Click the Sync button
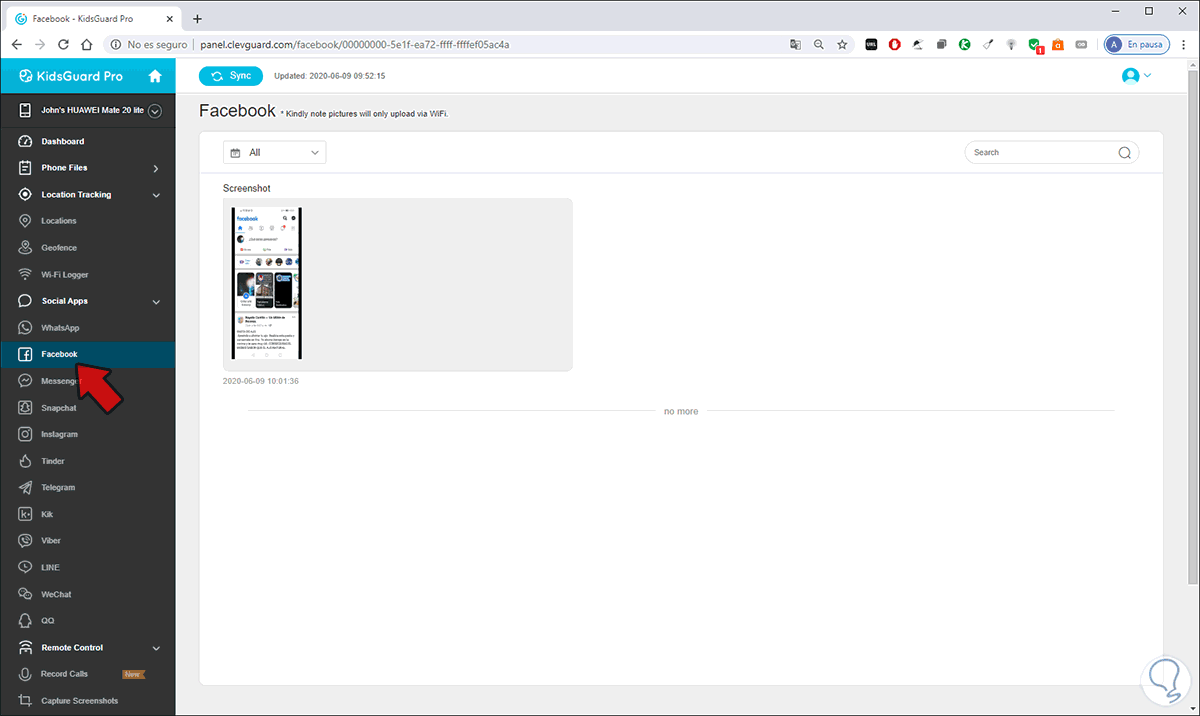 pos(231,76)
